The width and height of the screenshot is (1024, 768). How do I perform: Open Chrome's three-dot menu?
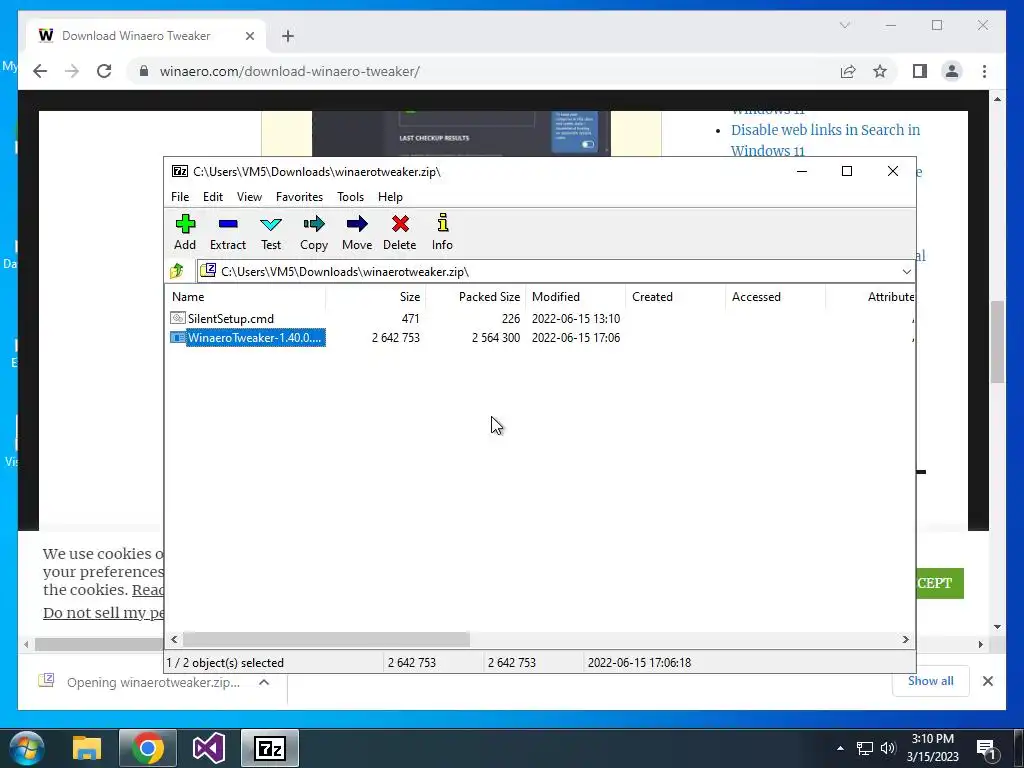984,71
